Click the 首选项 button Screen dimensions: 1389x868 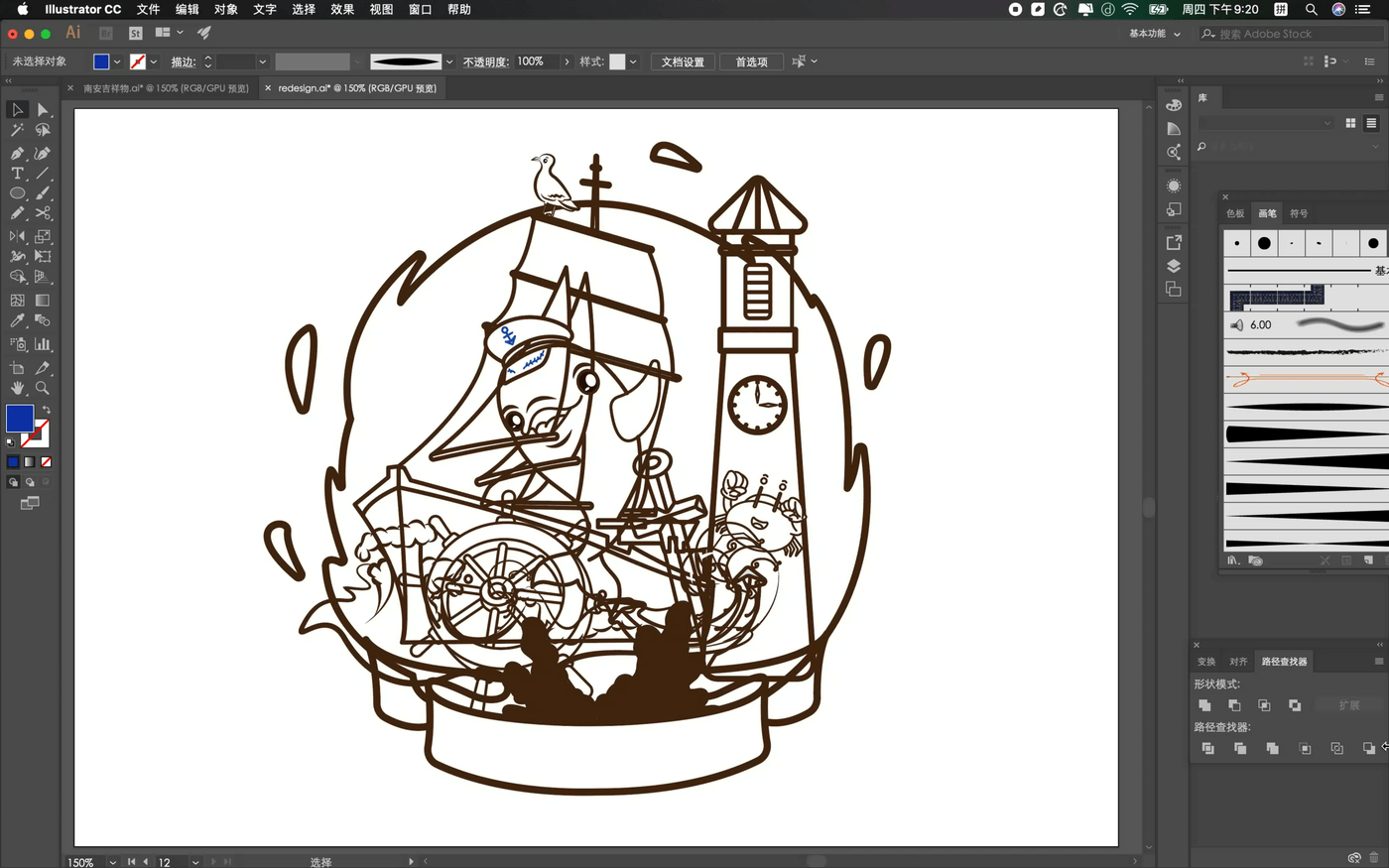(x=751, y=61)
